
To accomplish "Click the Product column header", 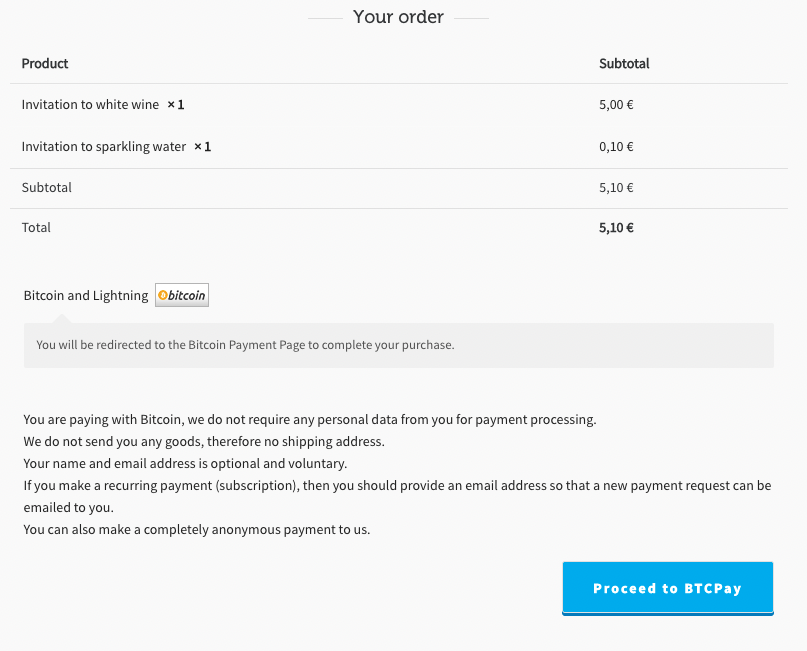I will tap(45, 63).
